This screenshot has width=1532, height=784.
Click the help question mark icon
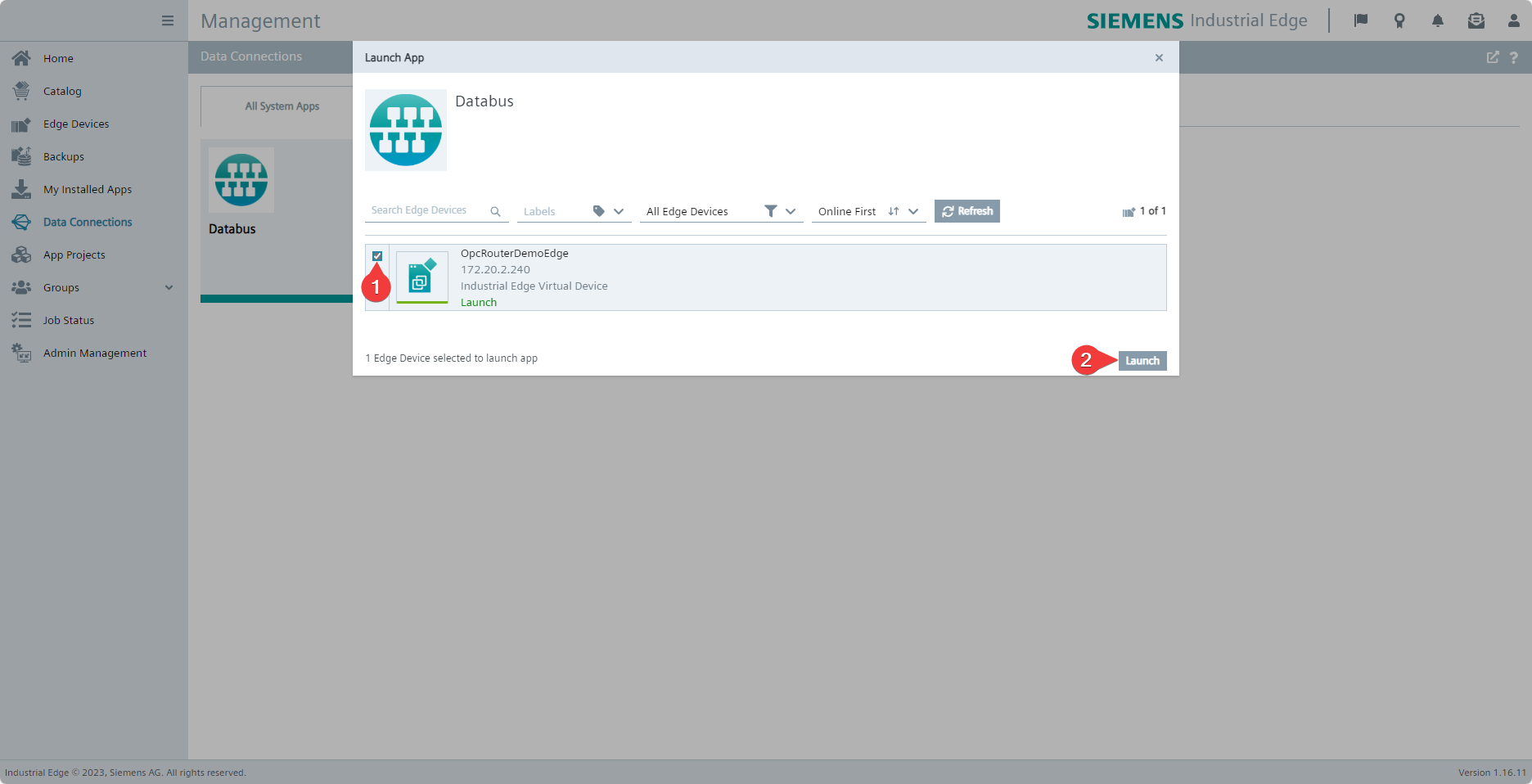point(1513,57)
